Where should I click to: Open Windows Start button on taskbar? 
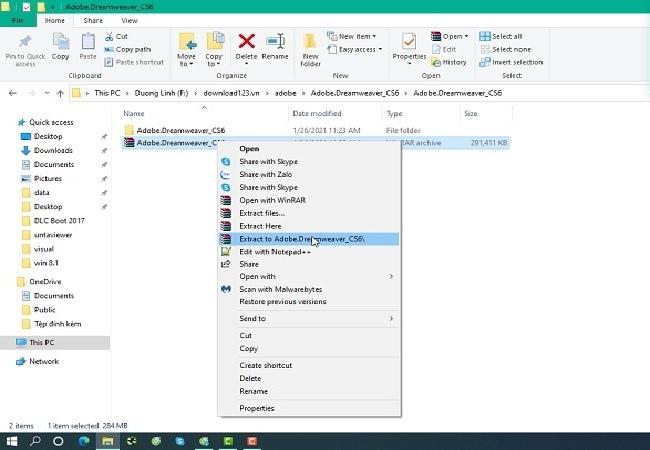(x=12, y=441)
